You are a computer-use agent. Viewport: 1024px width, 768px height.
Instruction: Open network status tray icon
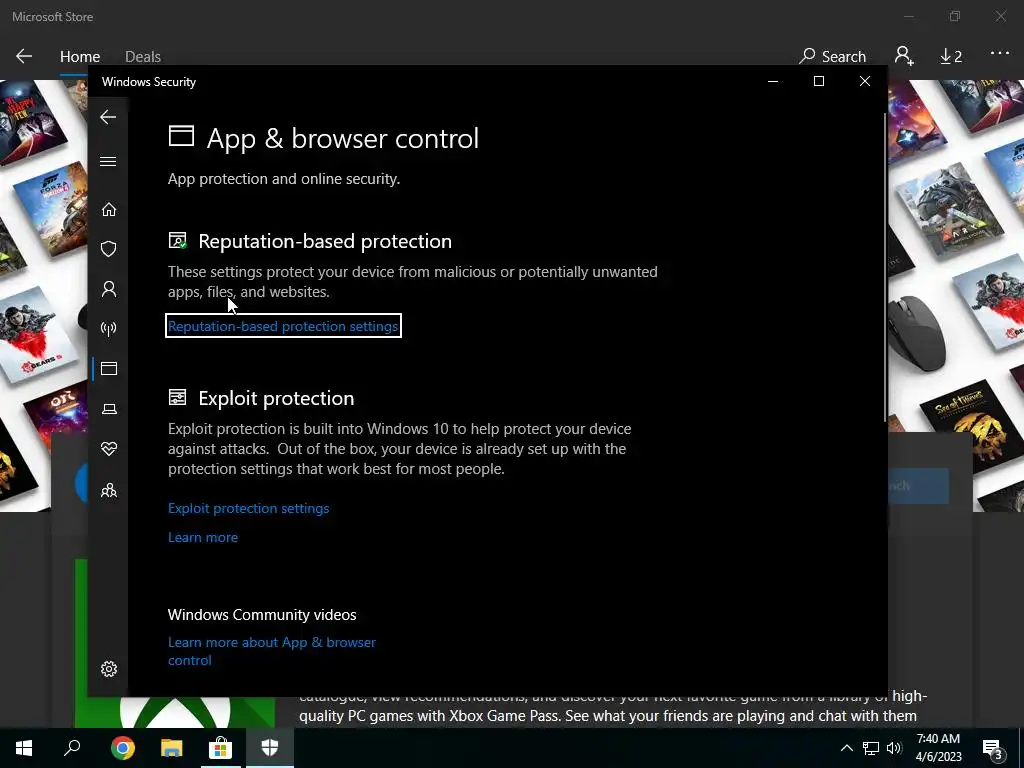click(871, 748)
